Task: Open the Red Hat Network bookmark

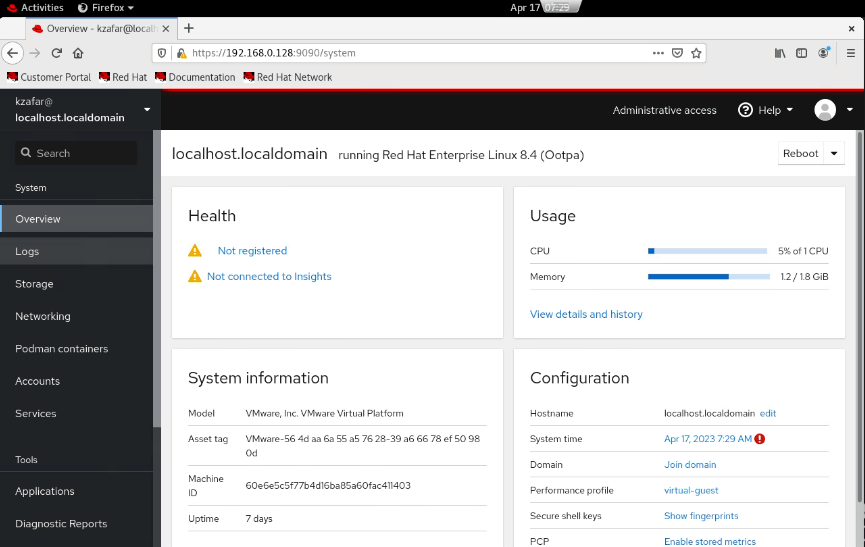Action: pyautogui.click(x=287, y=77)
